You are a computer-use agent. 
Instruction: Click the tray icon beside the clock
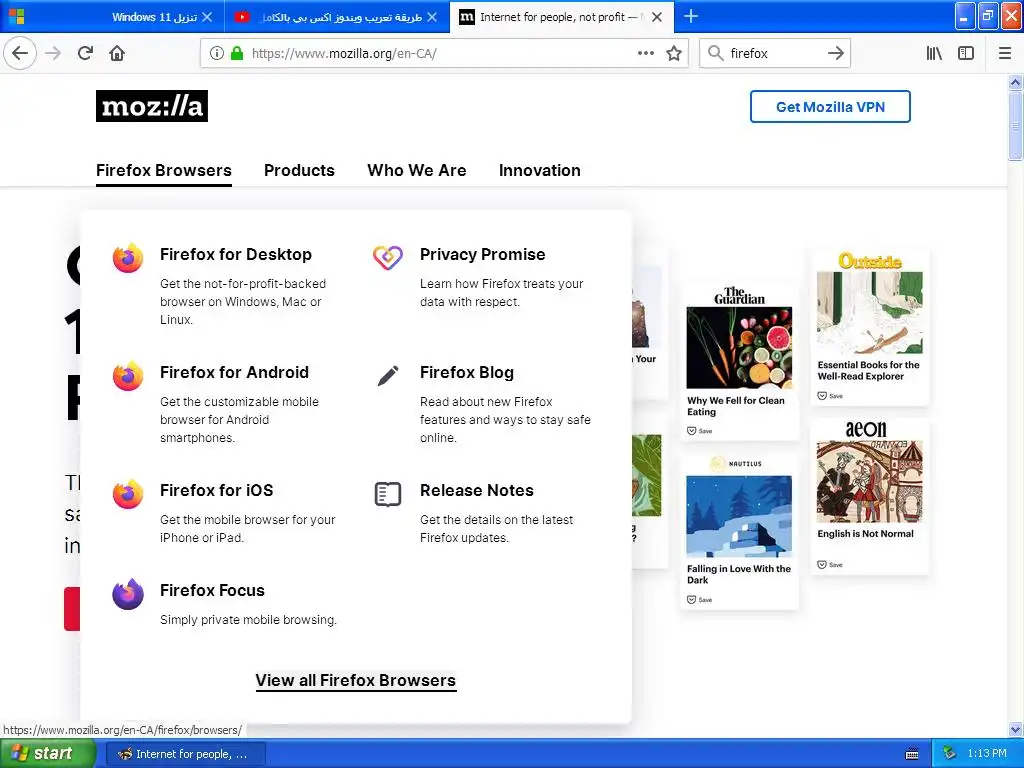(949, 754)
